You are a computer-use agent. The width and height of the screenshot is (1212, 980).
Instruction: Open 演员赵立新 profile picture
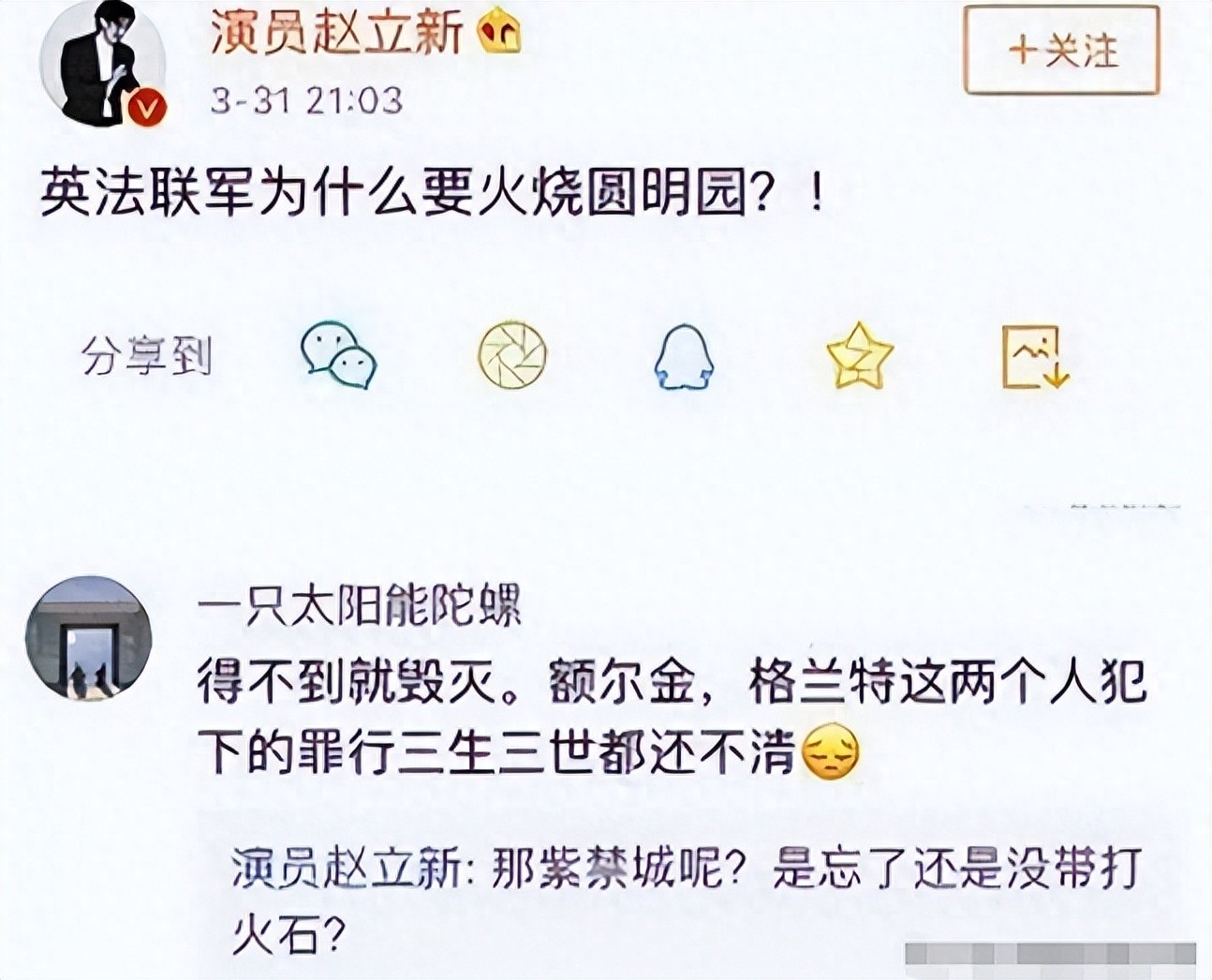point(102,64)
